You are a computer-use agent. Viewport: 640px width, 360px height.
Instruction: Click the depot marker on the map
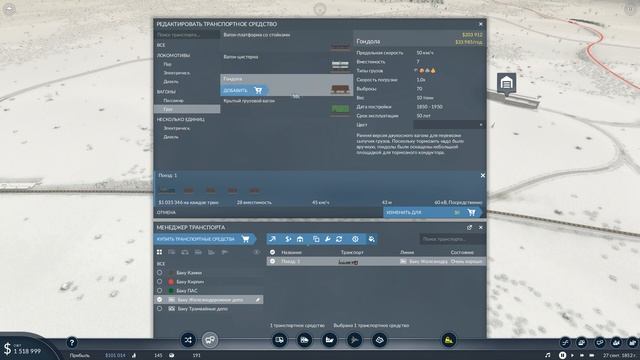pyautogui.click(x=506, y=83)
